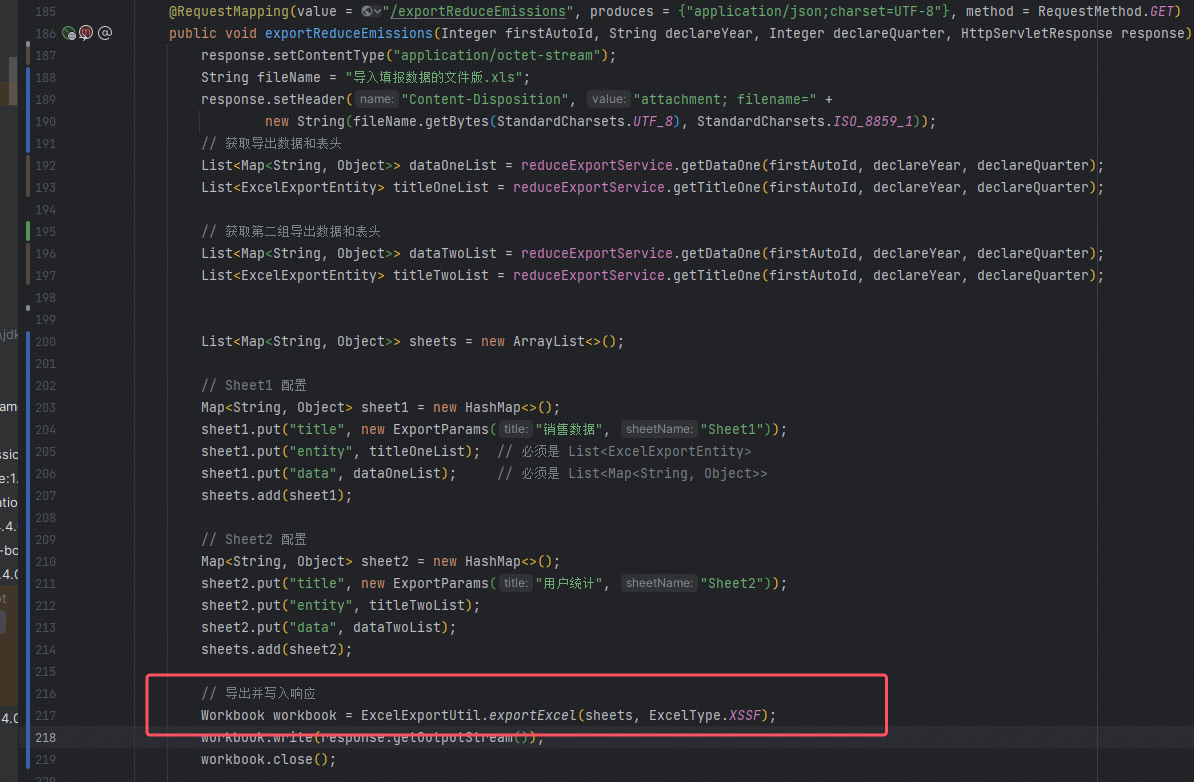This screenshot has width=1194, height=782.
Task: Click the ISO_8859_1 constant on line 190
Action: tap(873, 122)
